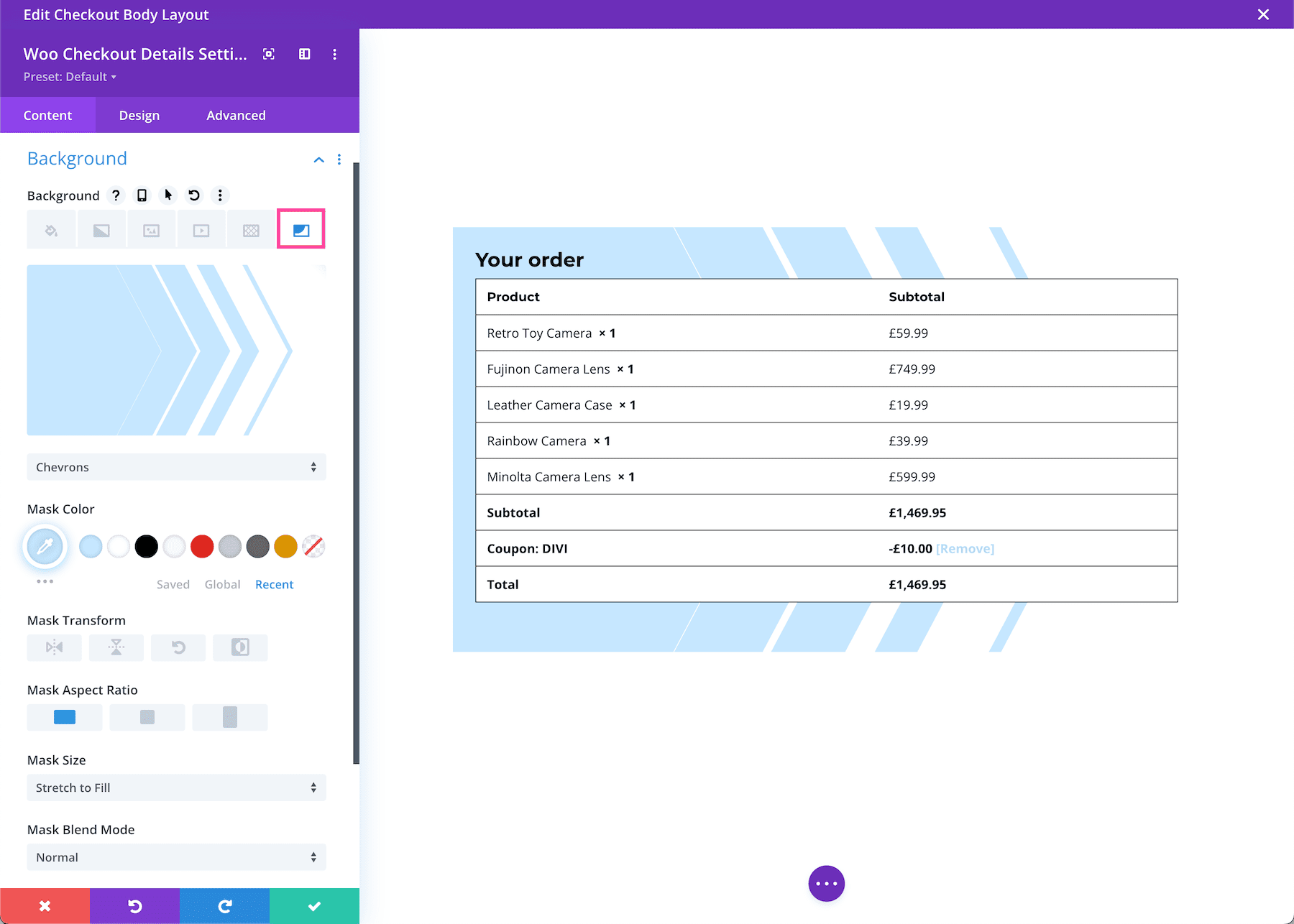Change the Mask Blend Mode dropdown
Viewport: 1294px width, 924px height.
click(176, 856)
